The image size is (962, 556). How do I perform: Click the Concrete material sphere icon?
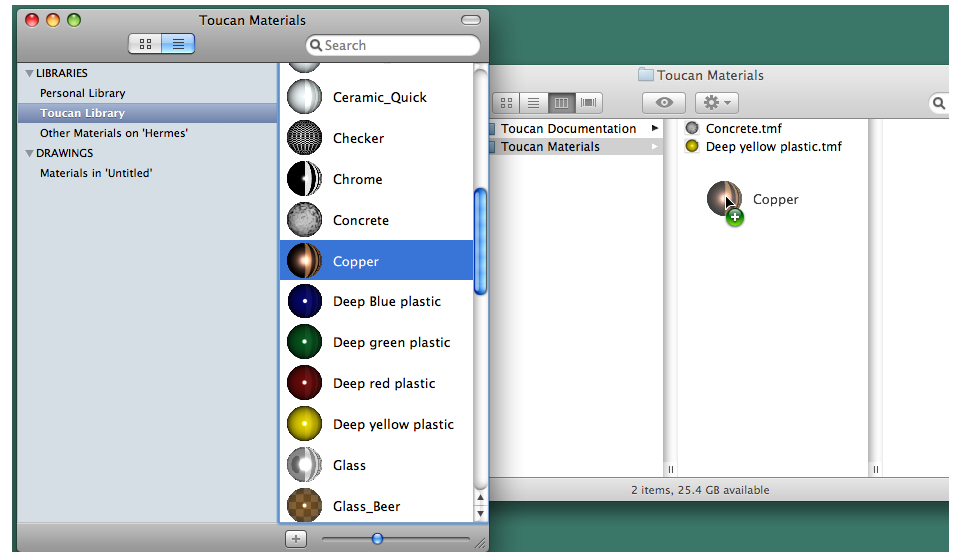point(304,220)
